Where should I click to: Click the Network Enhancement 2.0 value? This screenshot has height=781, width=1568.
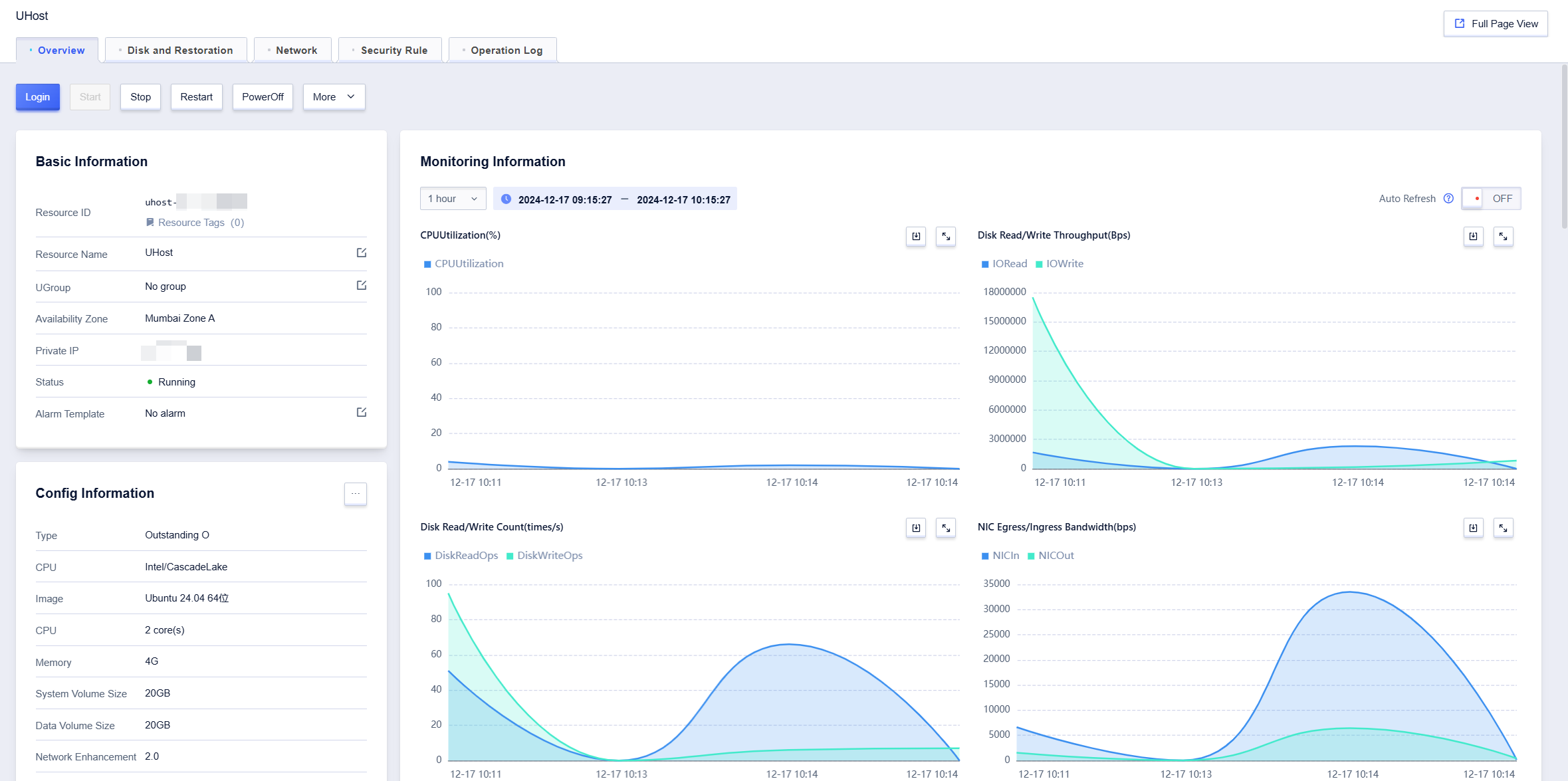[152, 756]
